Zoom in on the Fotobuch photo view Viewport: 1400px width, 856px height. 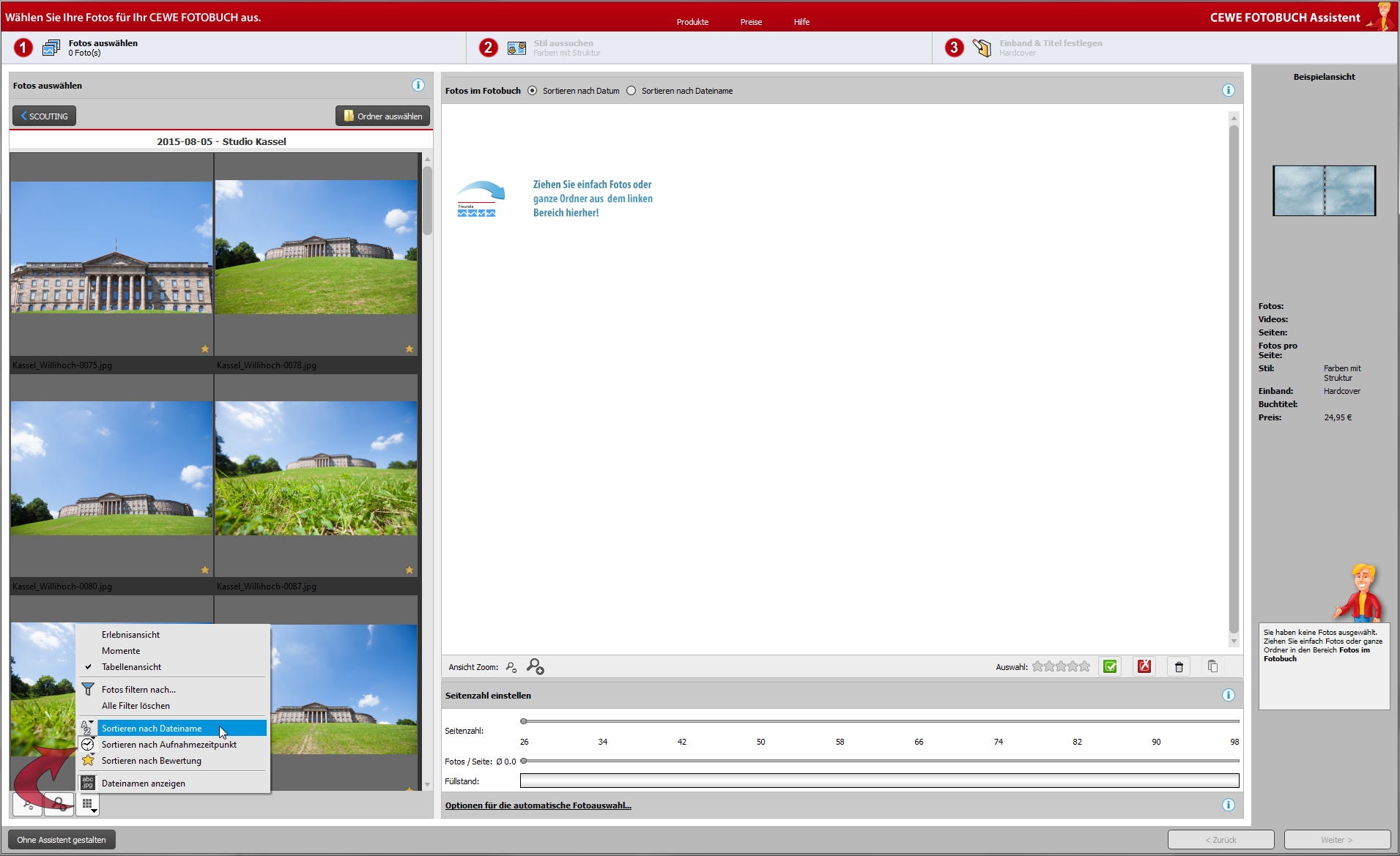point(535,666)
